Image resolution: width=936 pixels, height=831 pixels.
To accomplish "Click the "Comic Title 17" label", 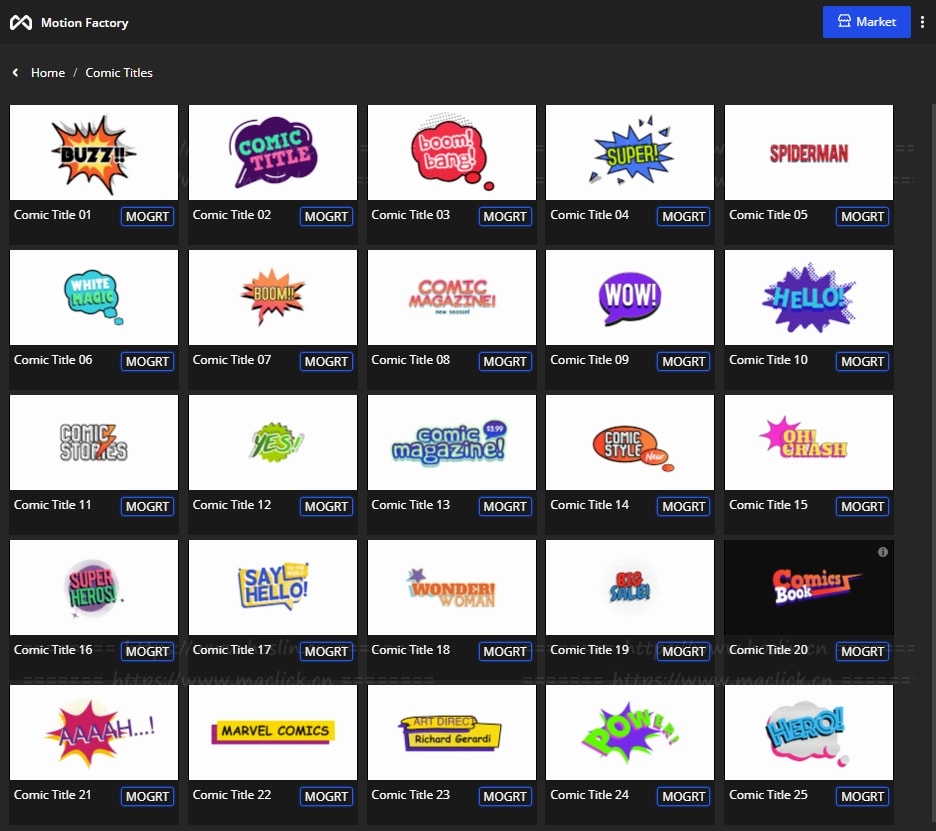I will (x=232, y=650).
